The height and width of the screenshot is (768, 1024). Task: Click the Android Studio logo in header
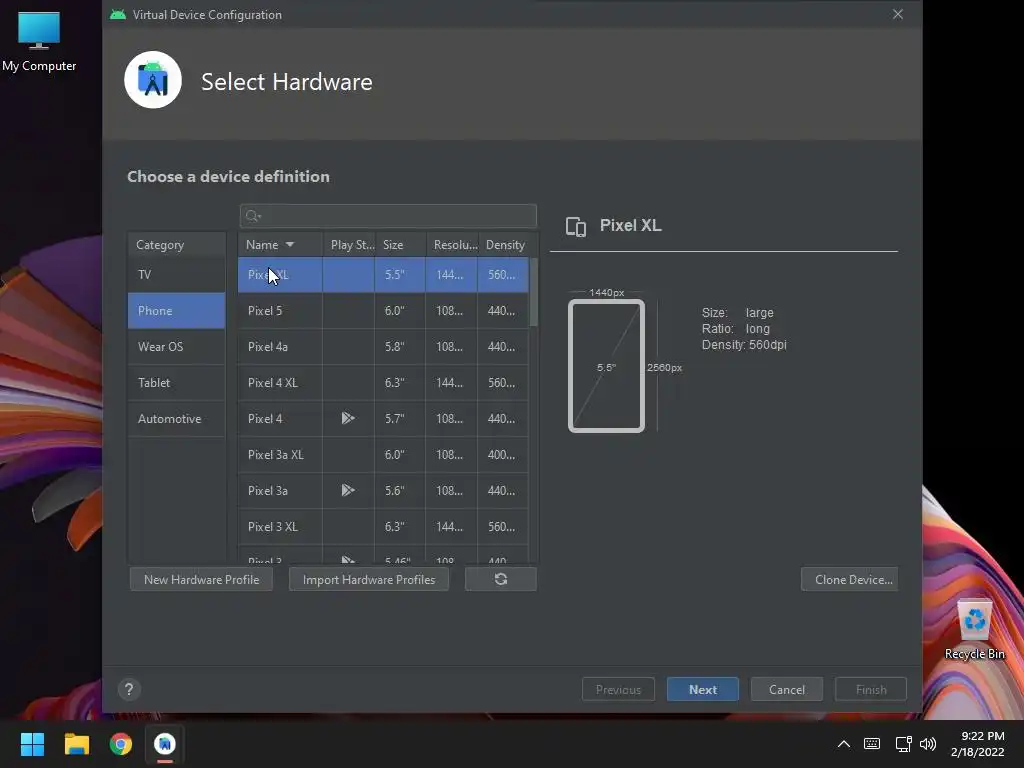click(153, 80)
